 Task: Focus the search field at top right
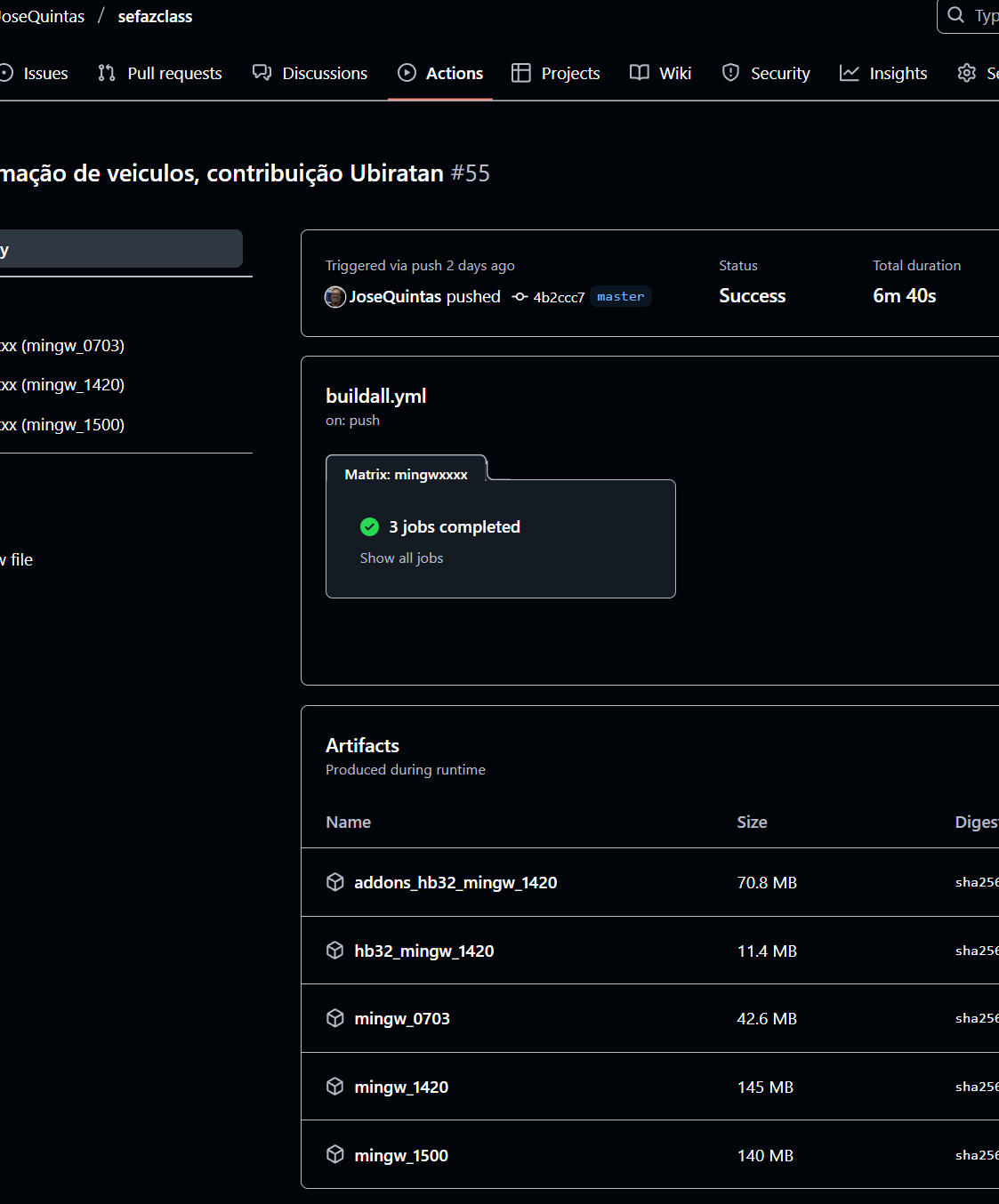974,16
